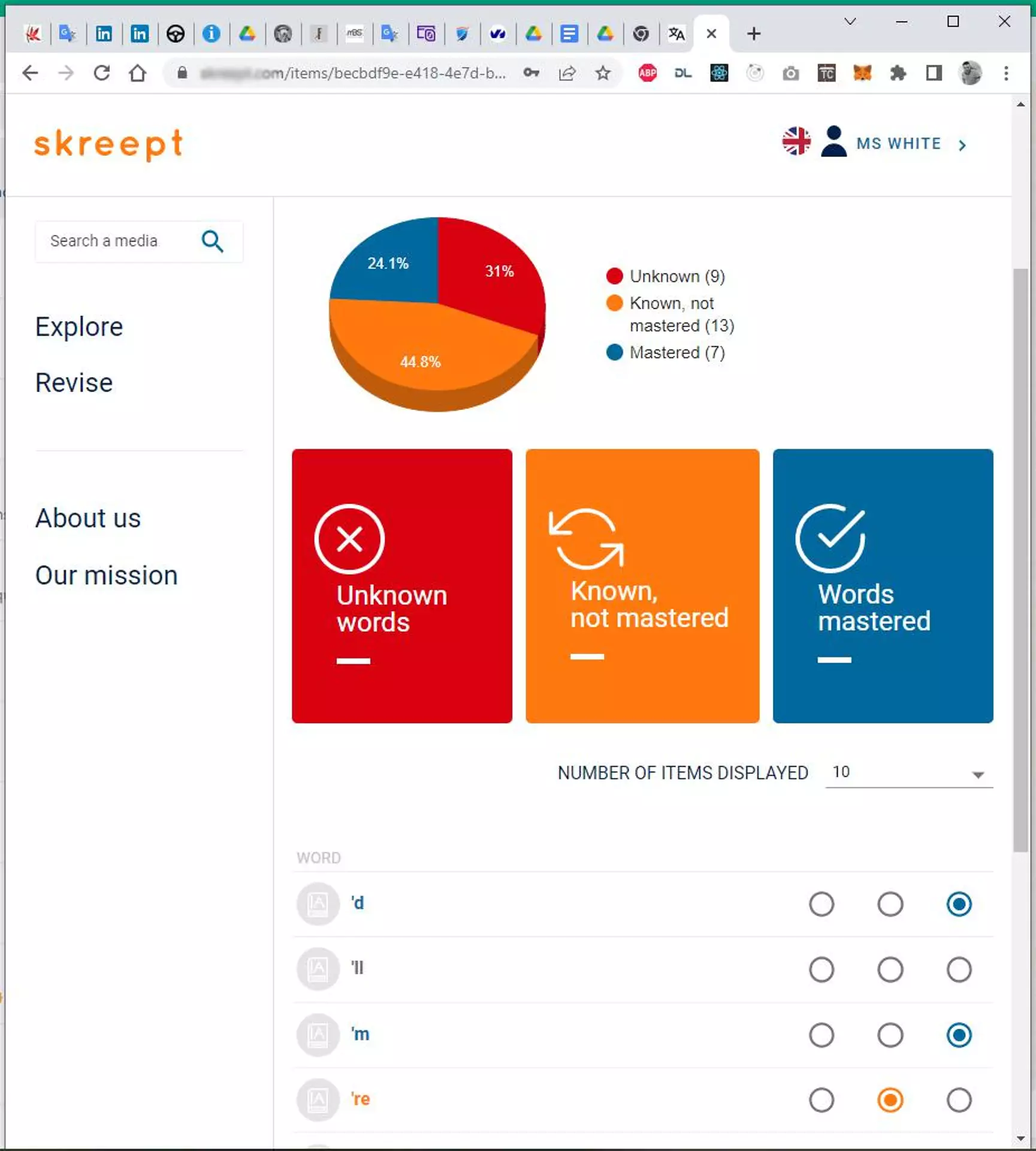Mark word 'll as mastered

pos(959,969)
